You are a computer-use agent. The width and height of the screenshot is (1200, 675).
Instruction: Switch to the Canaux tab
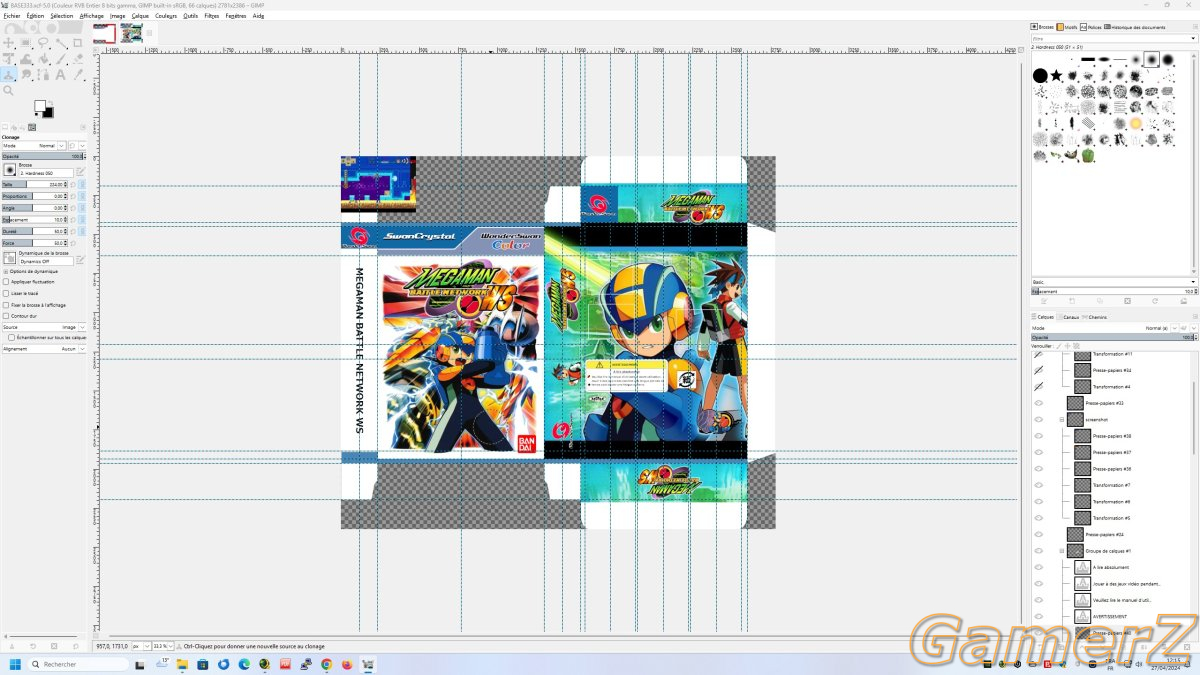coord(1069,317)
